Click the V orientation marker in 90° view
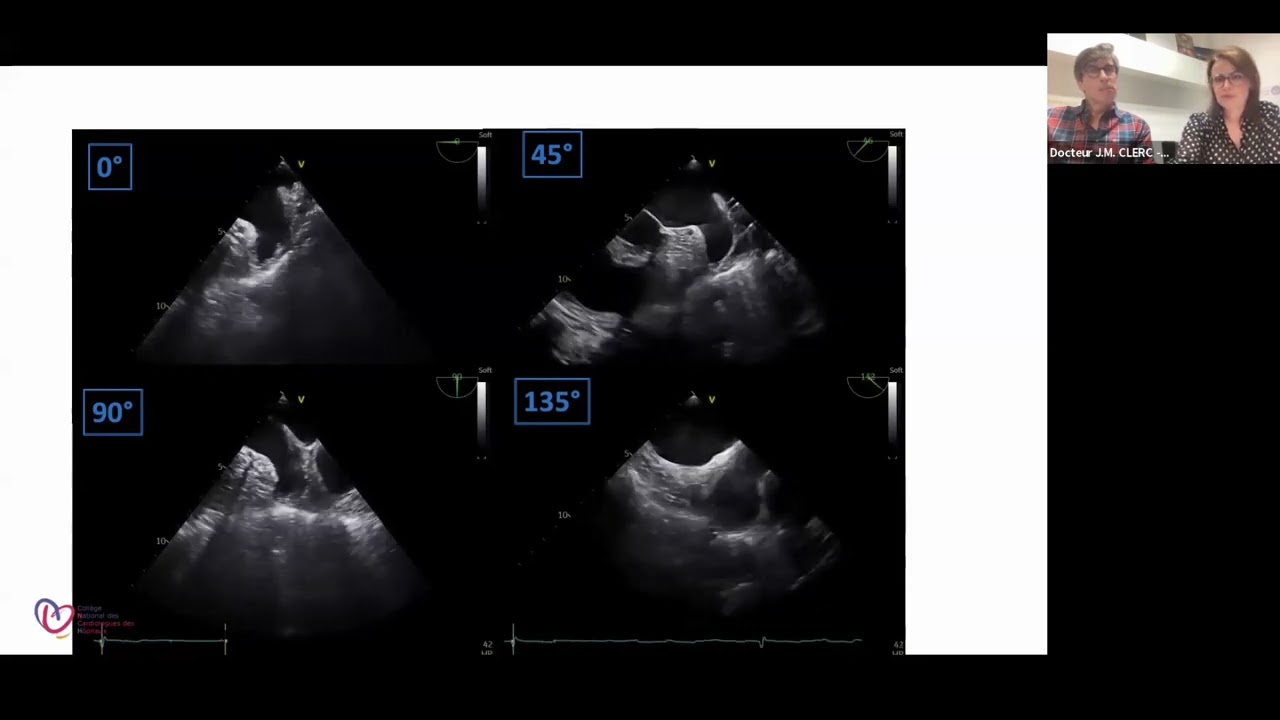Viewport: 1280px width, 720px height. (301, 400)
